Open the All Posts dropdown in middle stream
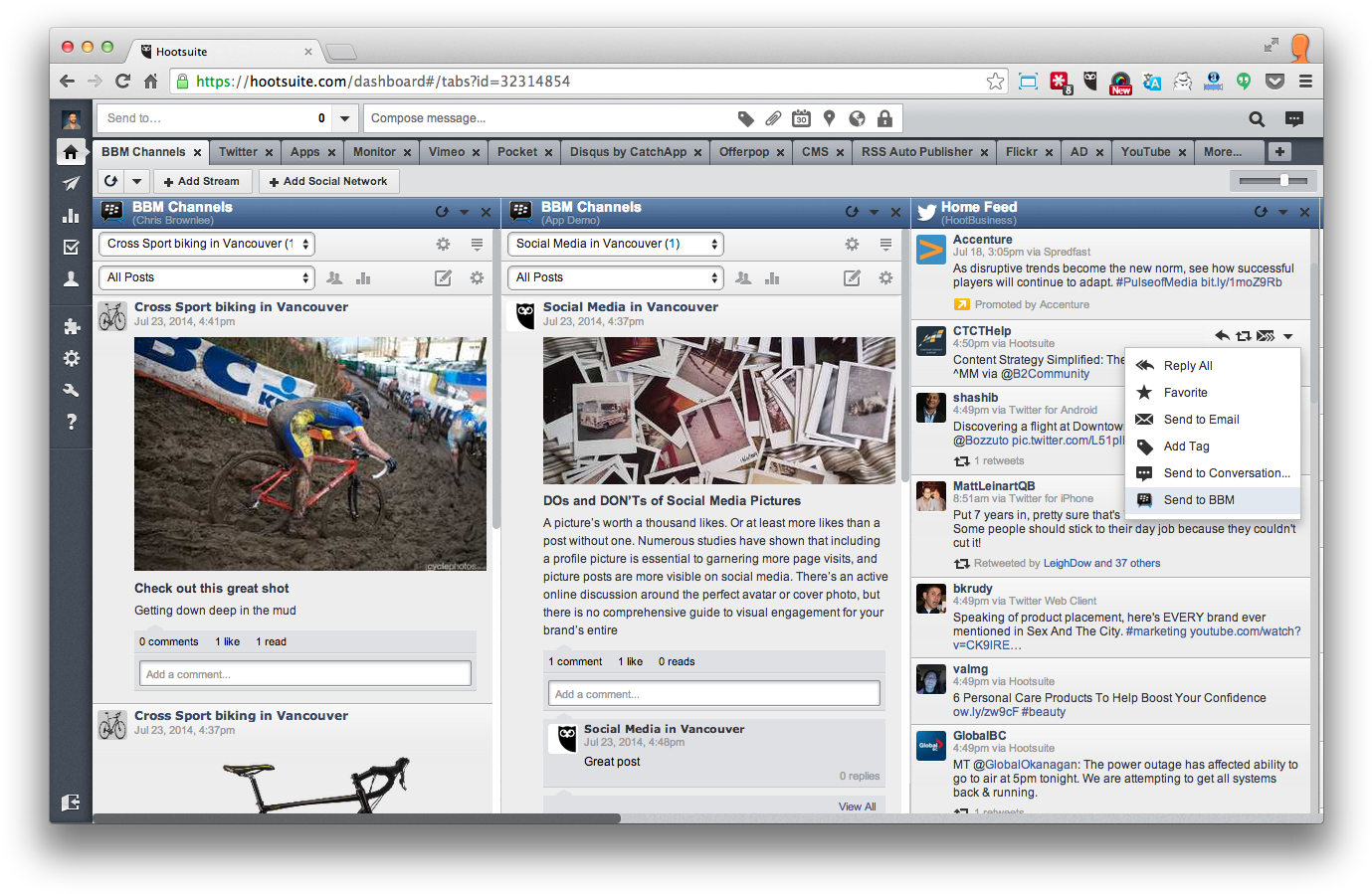The height and width of the screenshot is (894, 1372). (615, 277)
